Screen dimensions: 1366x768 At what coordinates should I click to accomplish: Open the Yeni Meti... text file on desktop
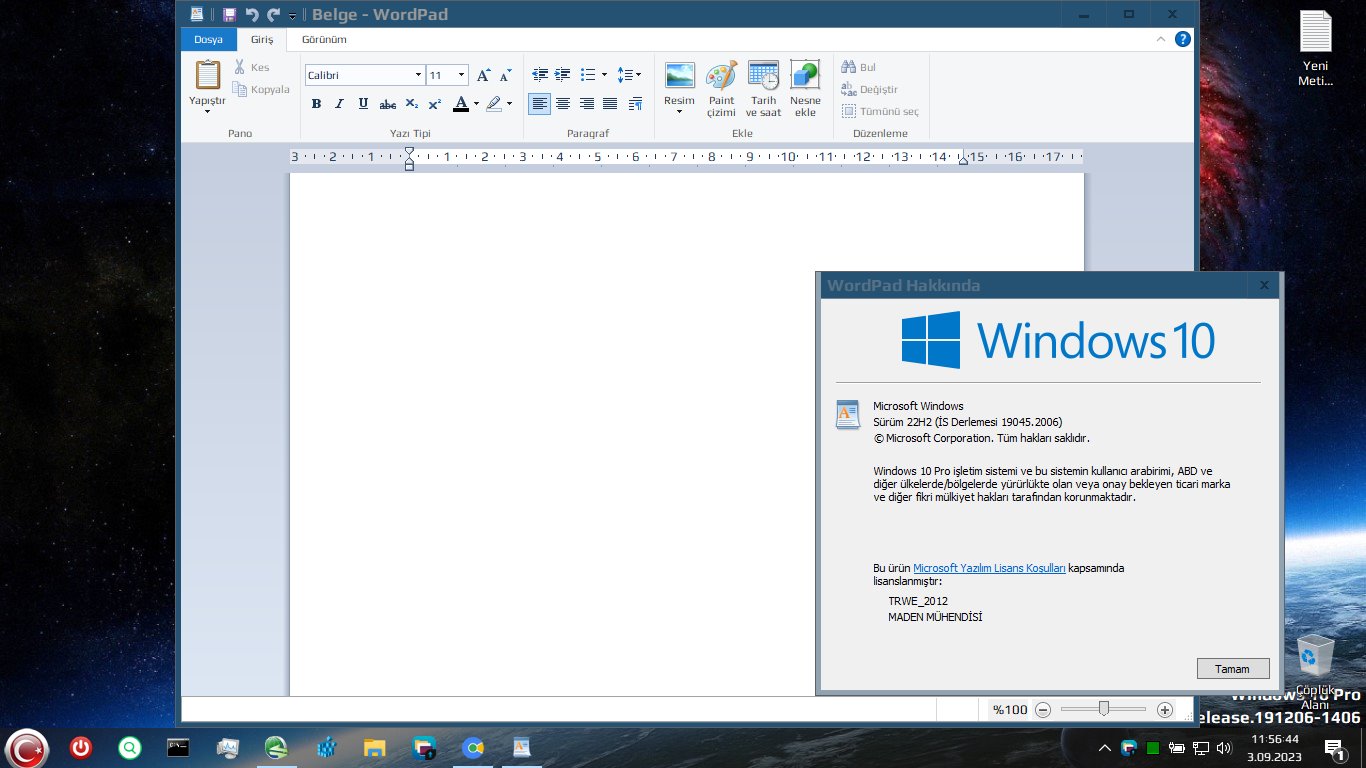1315,48
